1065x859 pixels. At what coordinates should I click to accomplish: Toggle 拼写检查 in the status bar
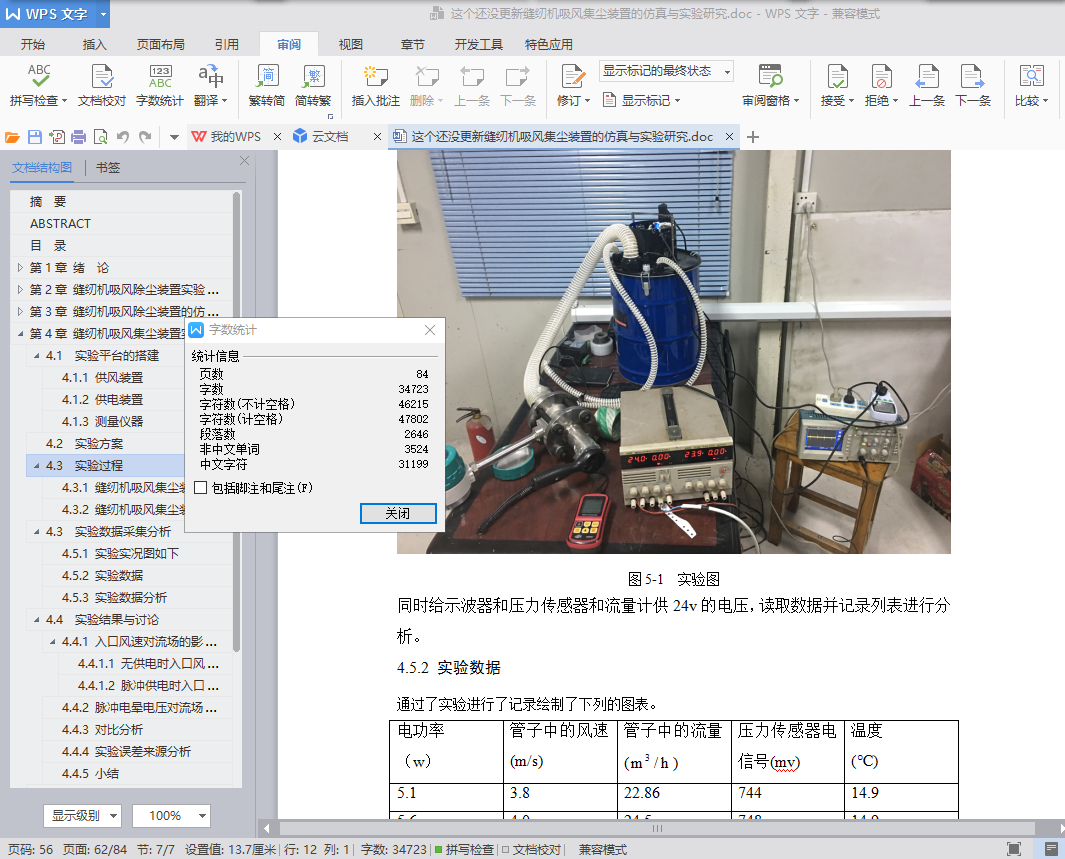click(463, 849)
